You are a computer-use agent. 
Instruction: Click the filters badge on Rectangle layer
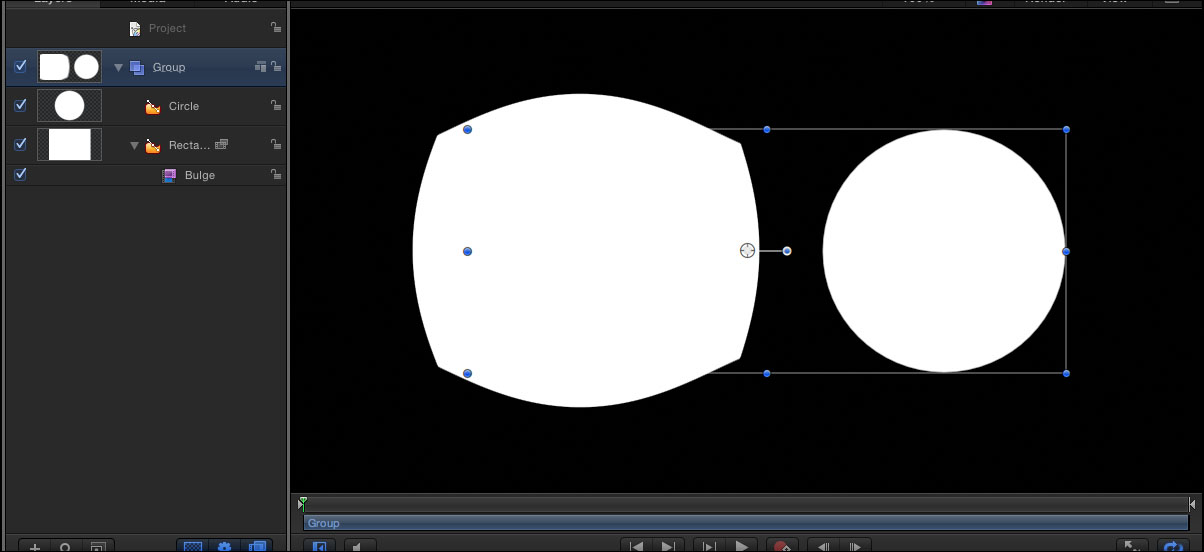tap(222, 144)
